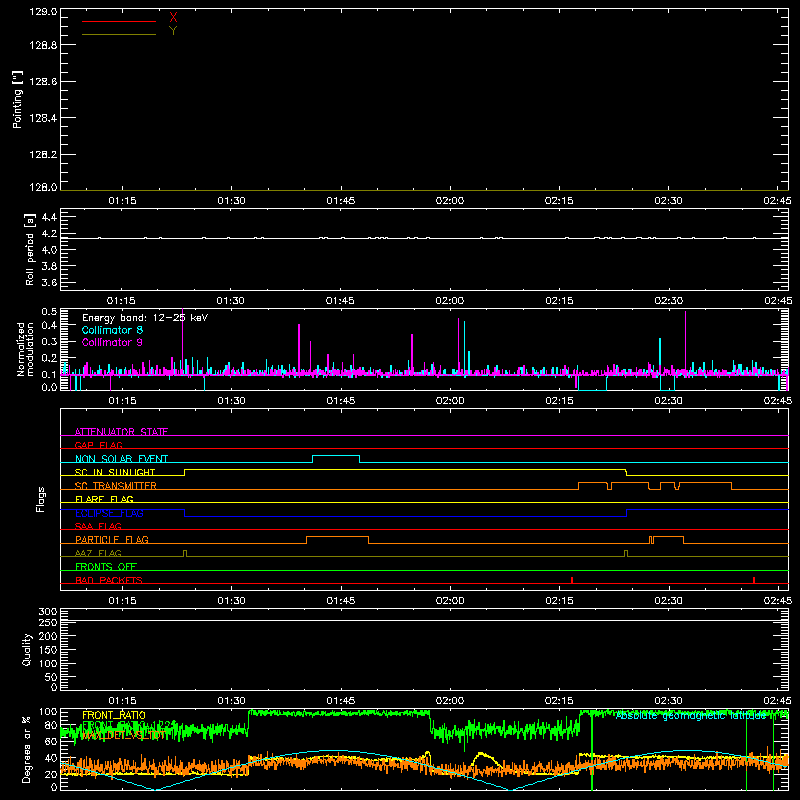Click the GAP_FLAG label

pos(98,445)
